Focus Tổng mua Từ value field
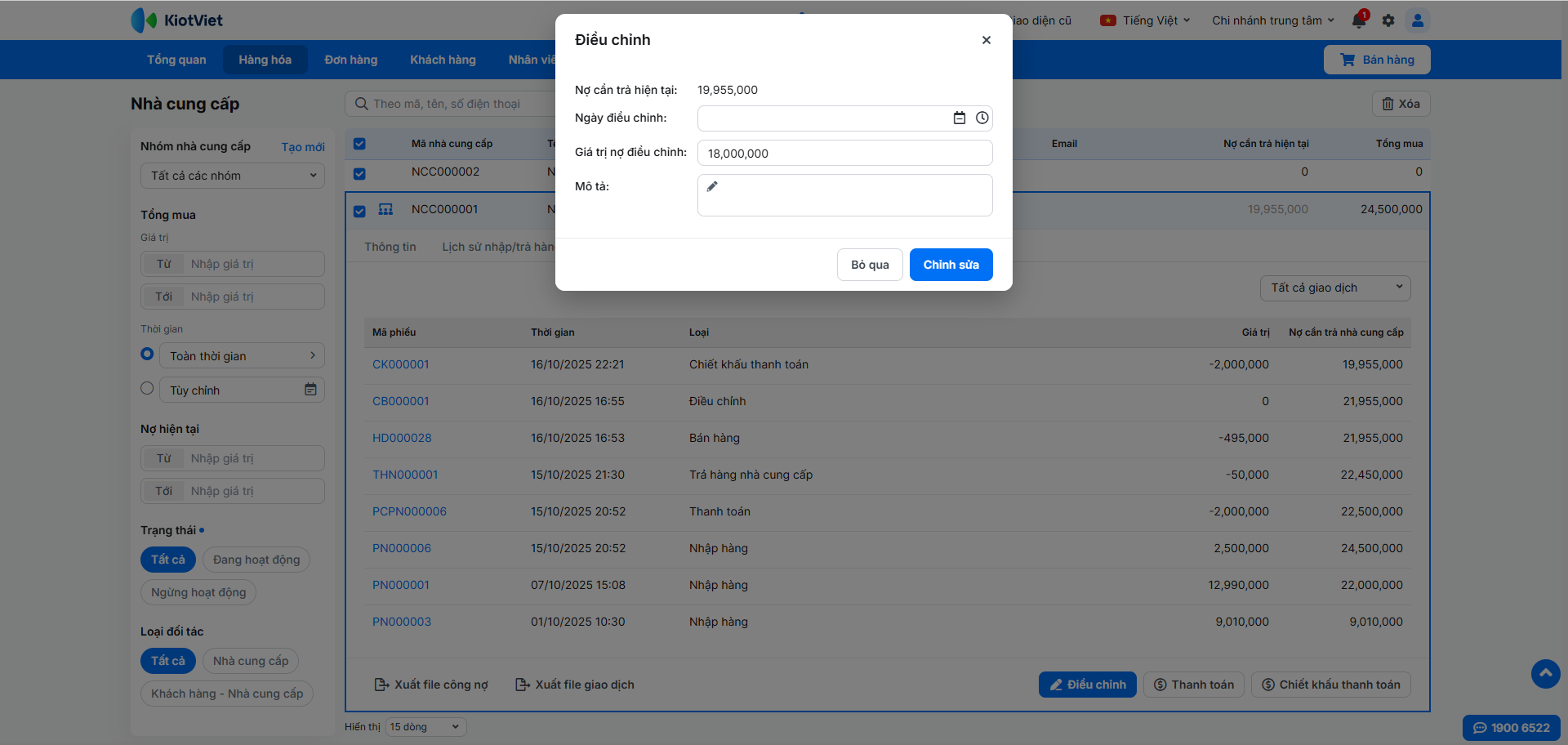 (x=254, y=264)
